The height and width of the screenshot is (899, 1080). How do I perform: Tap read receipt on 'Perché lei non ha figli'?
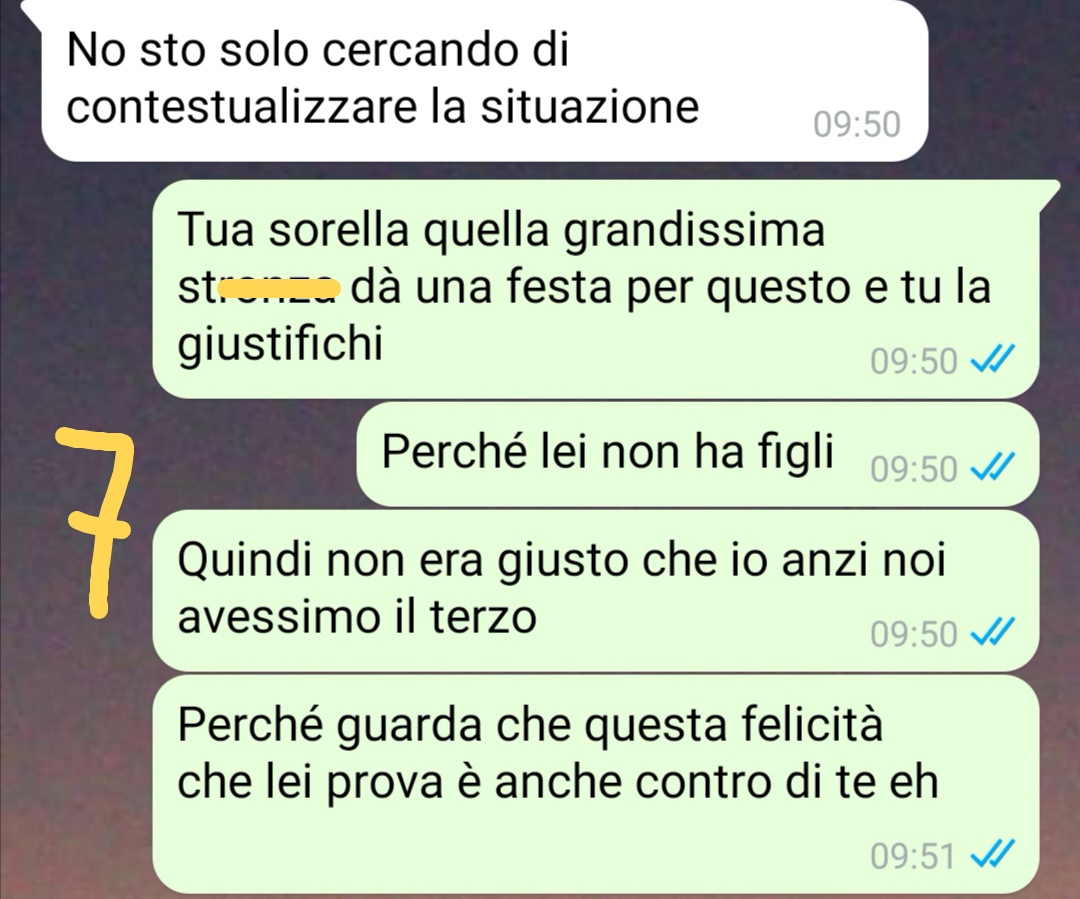tap(993, 468)
